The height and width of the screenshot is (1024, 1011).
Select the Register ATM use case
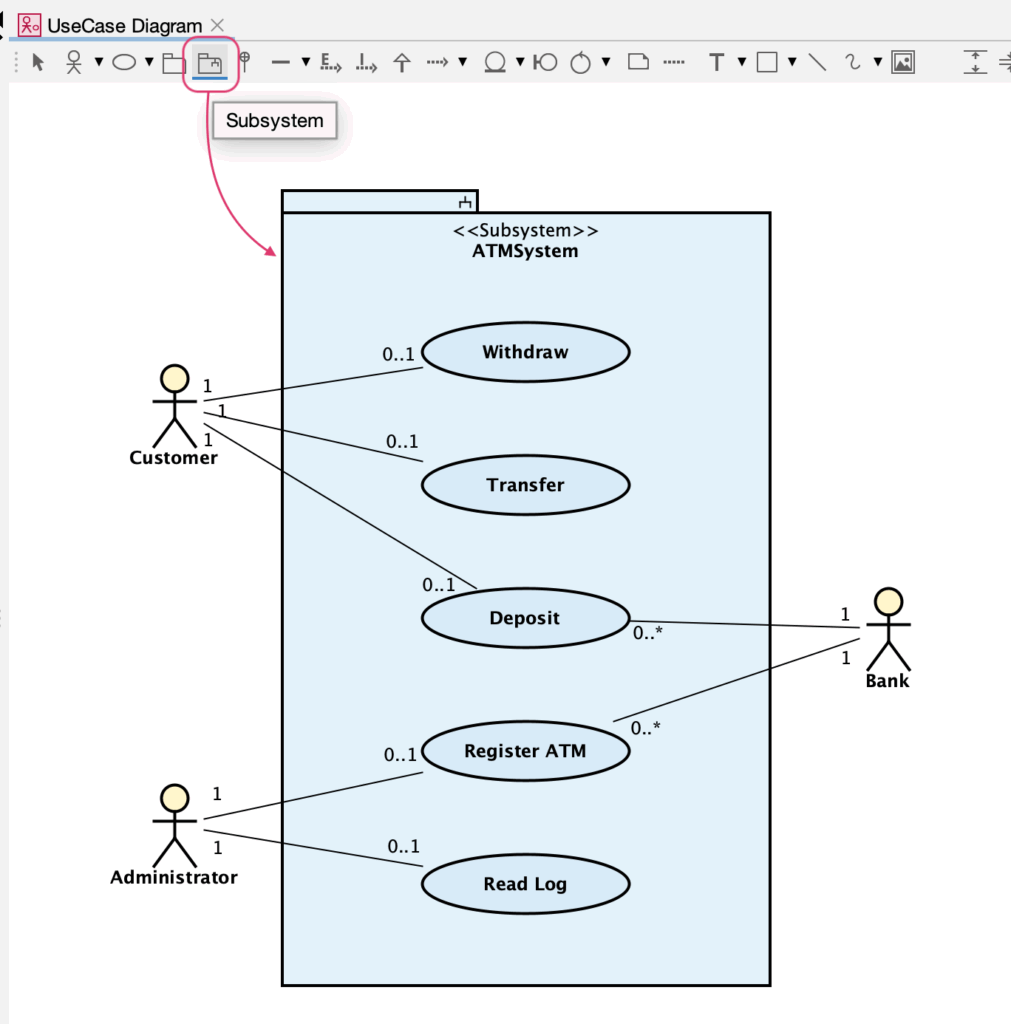525,751
